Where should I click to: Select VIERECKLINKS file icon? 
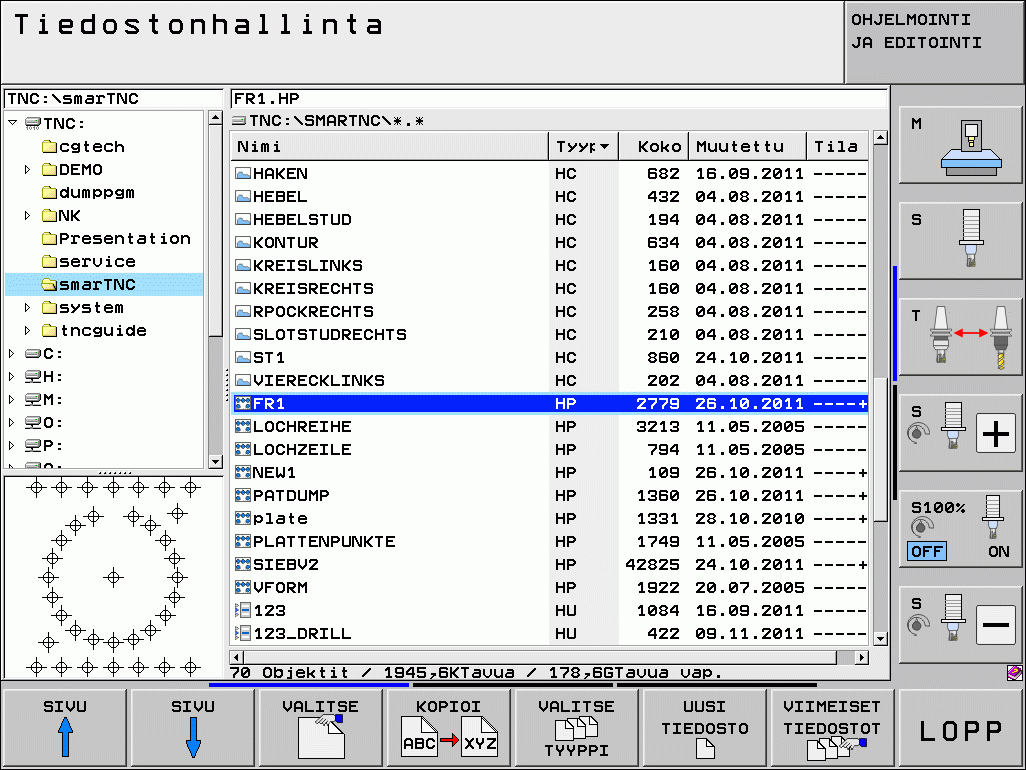243,381
